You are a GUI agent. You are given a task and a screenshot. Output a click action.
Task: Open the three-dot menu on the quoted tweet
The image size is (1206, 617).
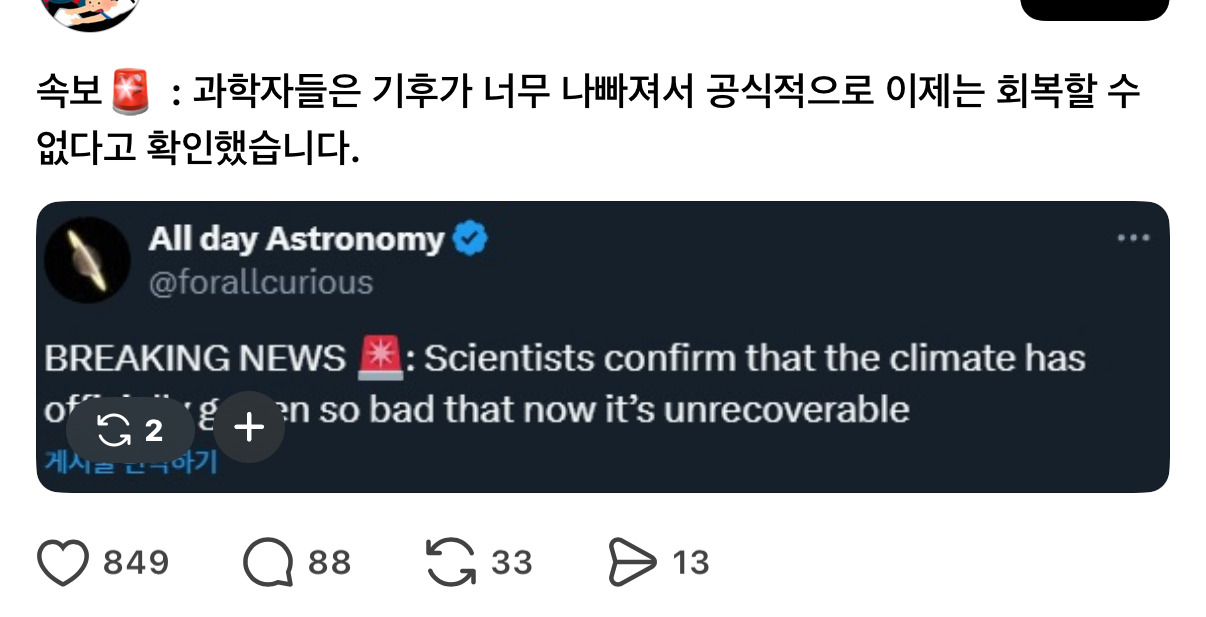pyautogui.click(x=1133, y=239)
